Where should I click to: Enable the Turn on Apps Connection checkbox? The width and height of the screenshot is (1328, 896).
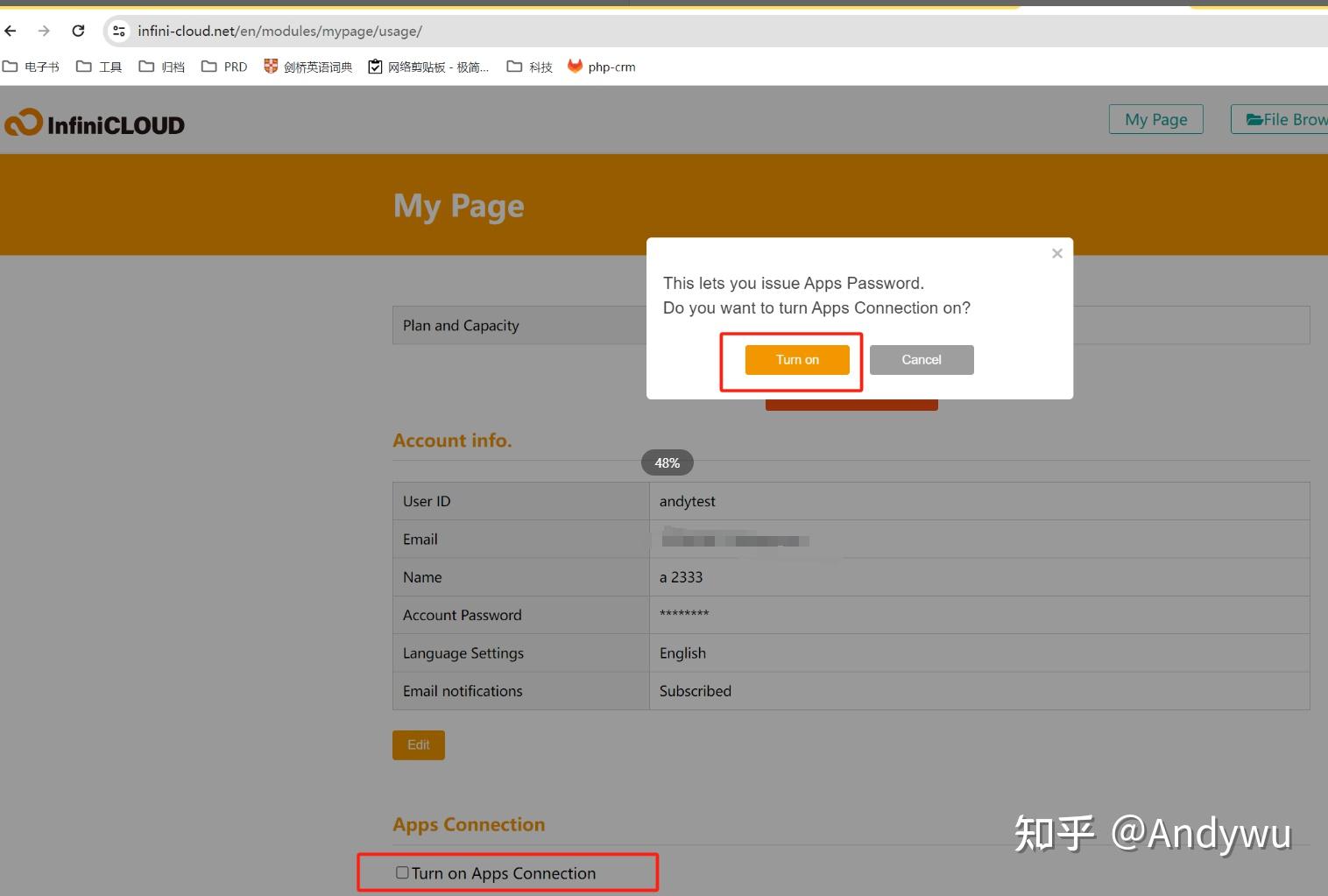point(402,871)
